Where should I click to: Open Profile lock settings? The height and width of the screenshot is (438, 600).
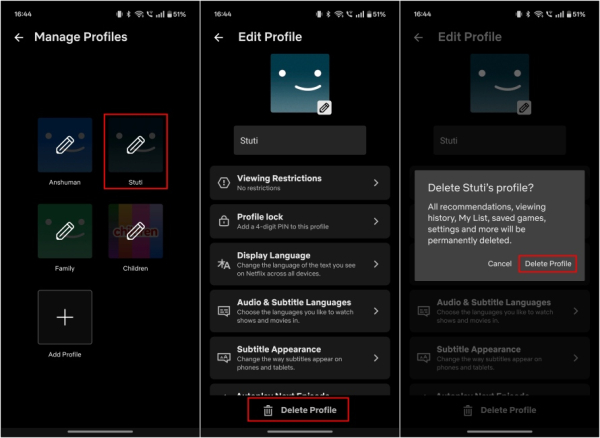[x=300, y=221]
